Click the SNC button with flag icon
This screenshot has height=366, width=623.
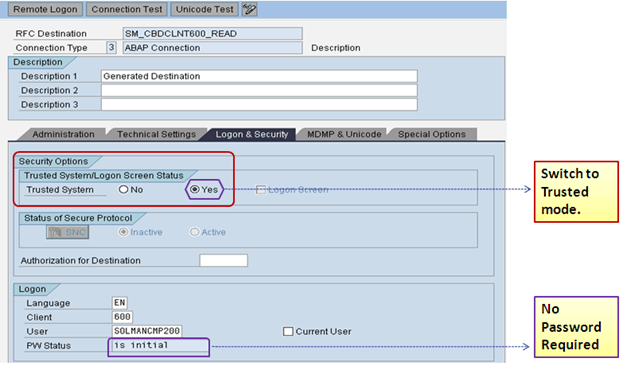tap(68, 232)
